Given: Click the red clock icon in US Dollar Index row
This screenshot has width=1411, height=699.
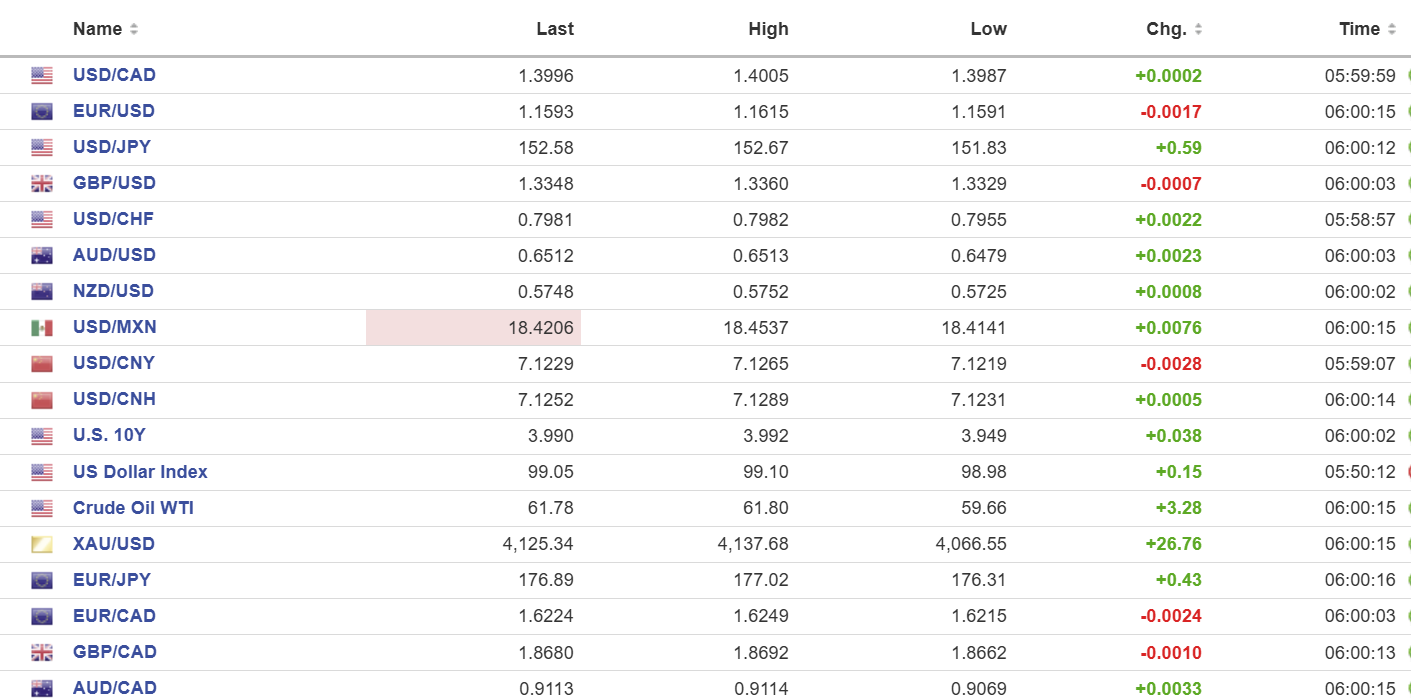Looking at the screenshot, I should (x=1407, y=472).
